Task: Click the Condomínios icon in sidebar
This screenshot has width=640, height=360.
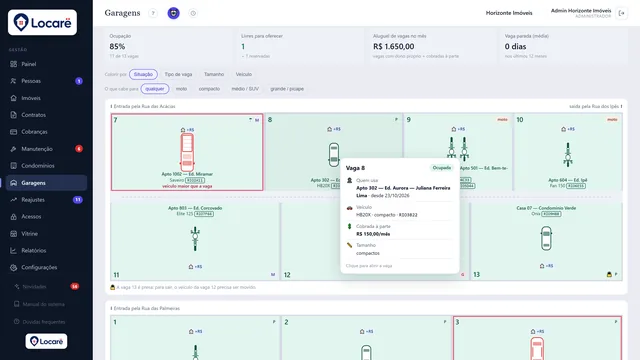Action: pyautogui.click(x=13, y=166)
